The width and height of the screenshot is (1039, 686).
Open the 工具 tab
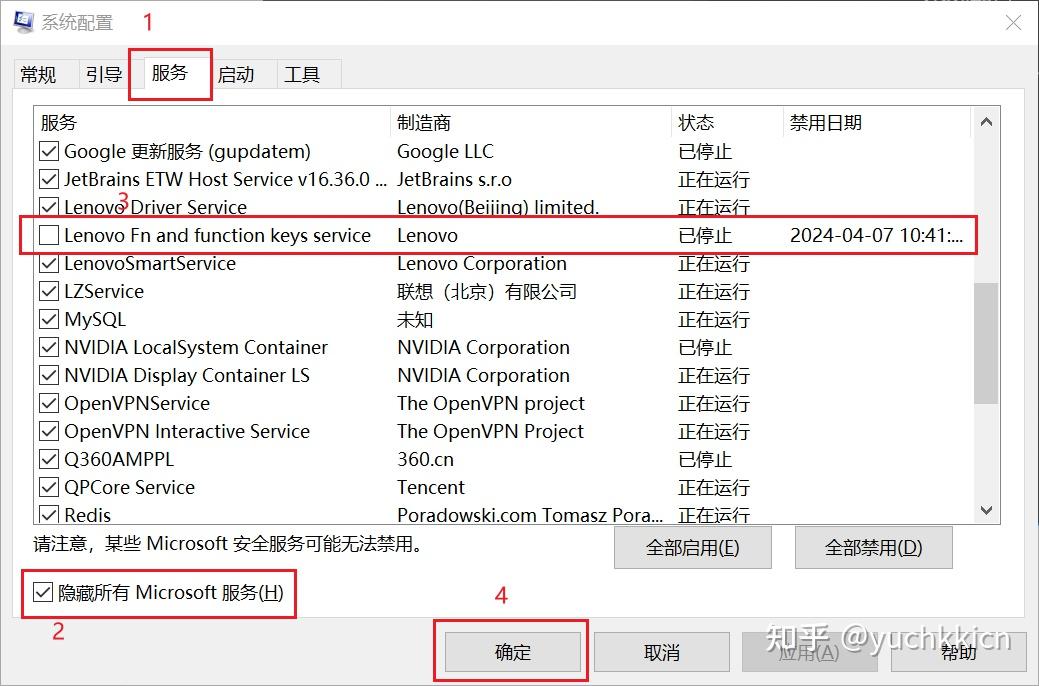(x=302, y=74)
